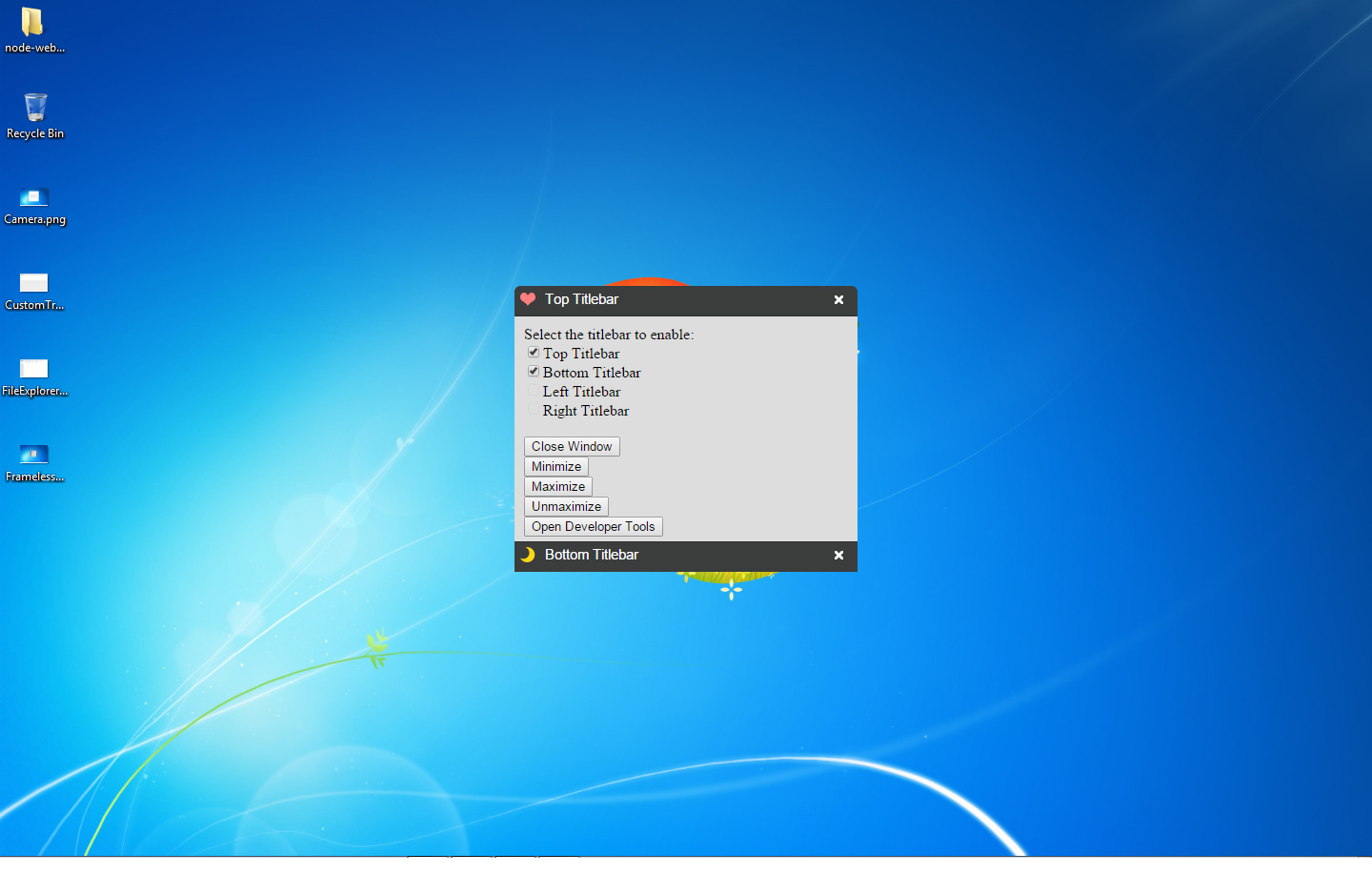The image size is (1372, 894).
Task: Click the moon icon in the bottom titlebar
Action: click(x=528, y=555)
